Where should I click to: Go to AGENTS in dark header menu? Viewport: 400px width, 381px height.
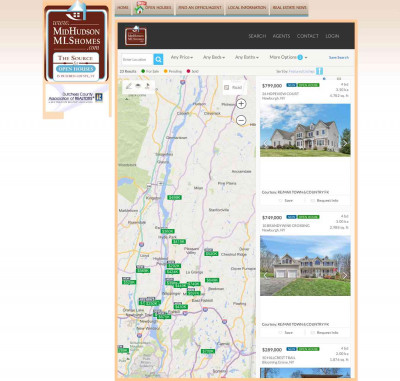pos(281,36)
